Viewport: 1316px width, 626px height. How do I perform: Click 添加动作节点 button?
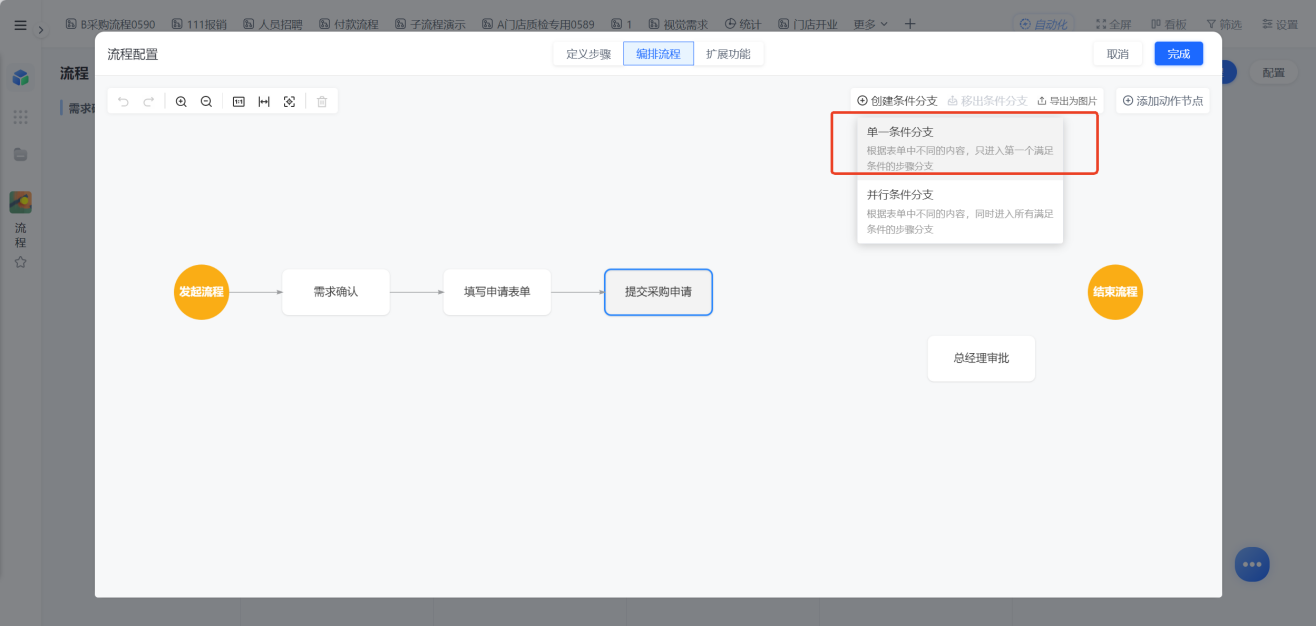[1162, 101]
